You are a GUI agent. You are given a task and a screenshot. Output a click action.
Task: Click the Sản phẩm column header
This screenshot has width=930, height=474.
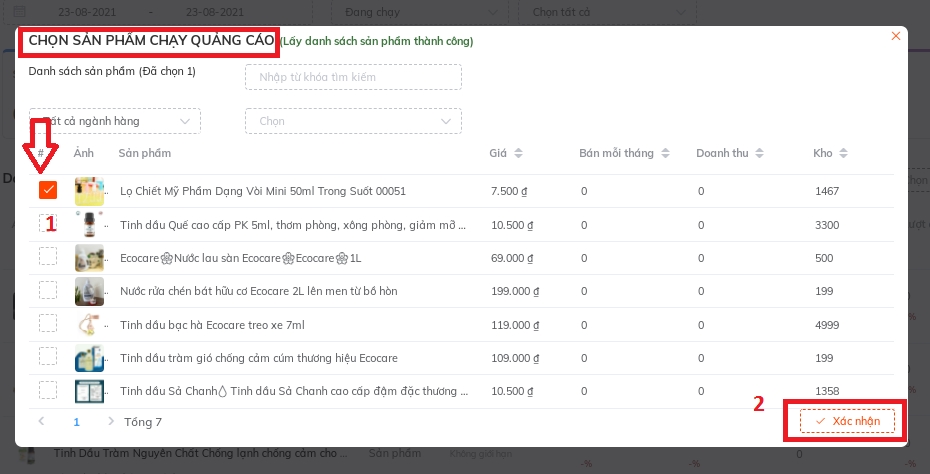pos(145,153)
